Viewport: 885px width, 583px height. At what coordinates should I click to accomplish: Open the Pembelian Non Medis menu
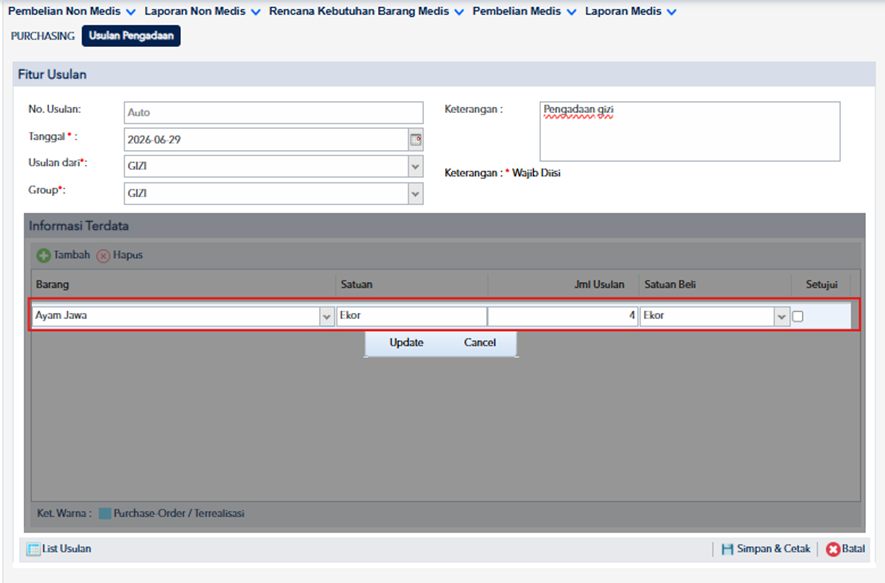(72, 11)
